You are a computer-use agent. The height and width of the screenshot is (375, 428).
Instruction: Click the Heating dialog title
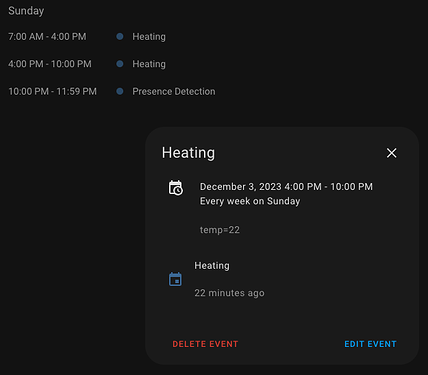click(188, 153)
